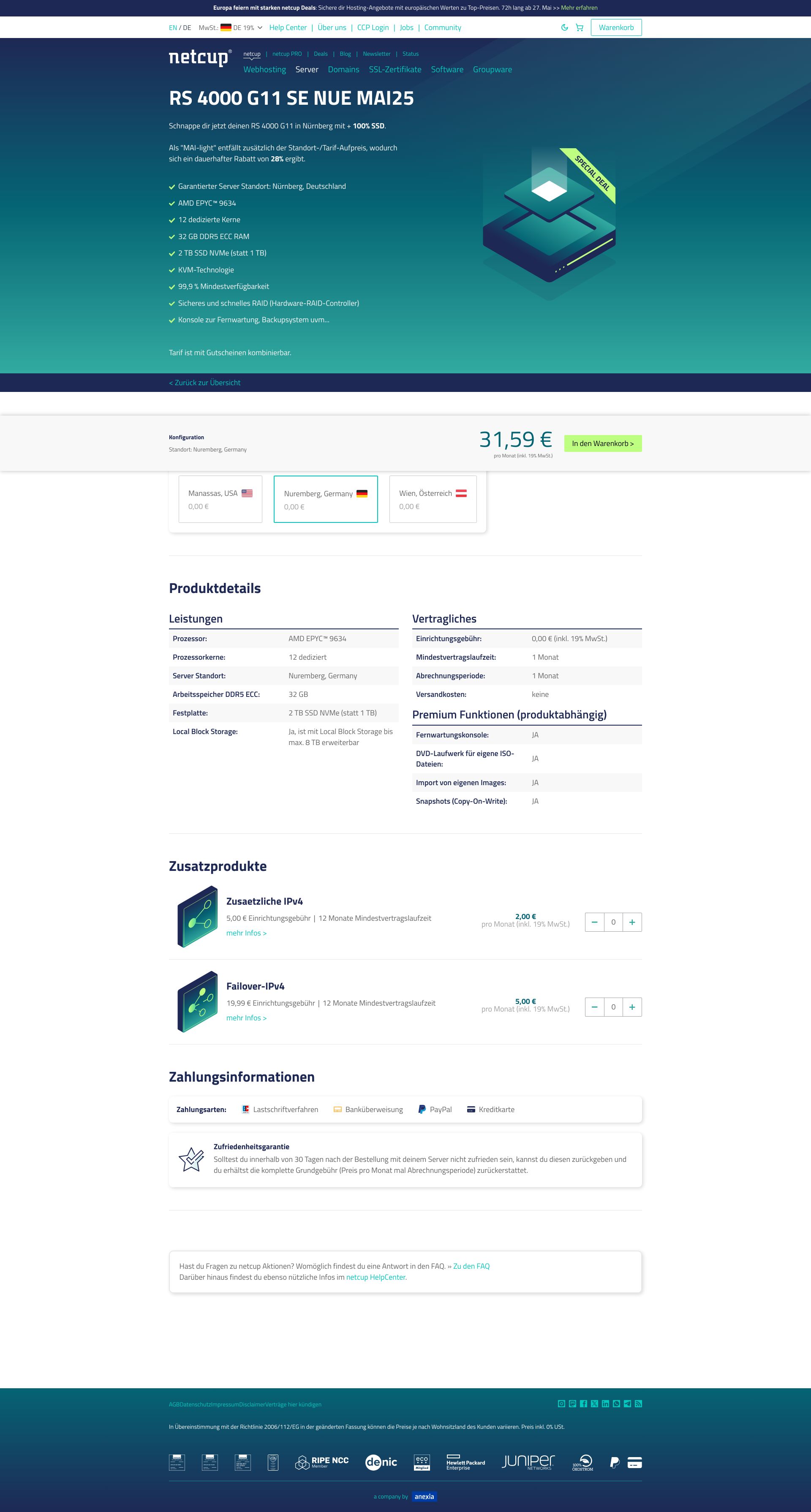This screenshot has height=1512, width=811.
Task: Open the X (Twitter) icon in footer
Action: tap(594, 1403)
